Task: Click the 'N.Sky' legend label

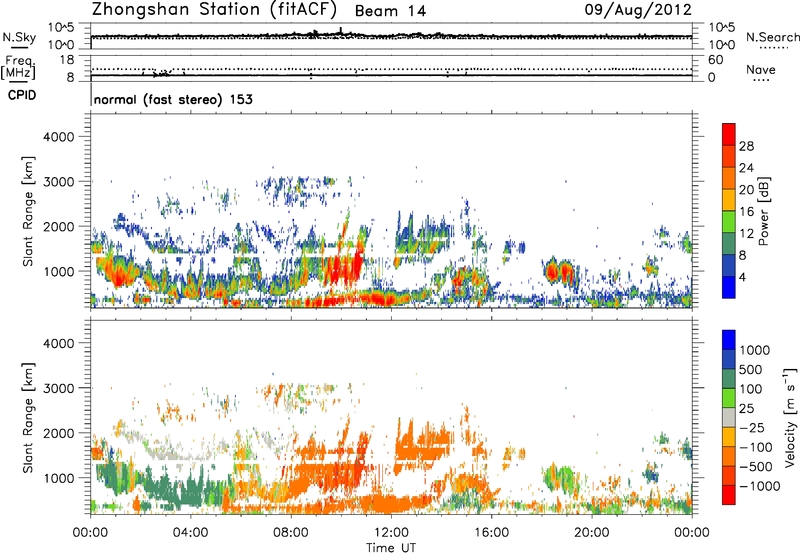Action: tap(19, 37)
